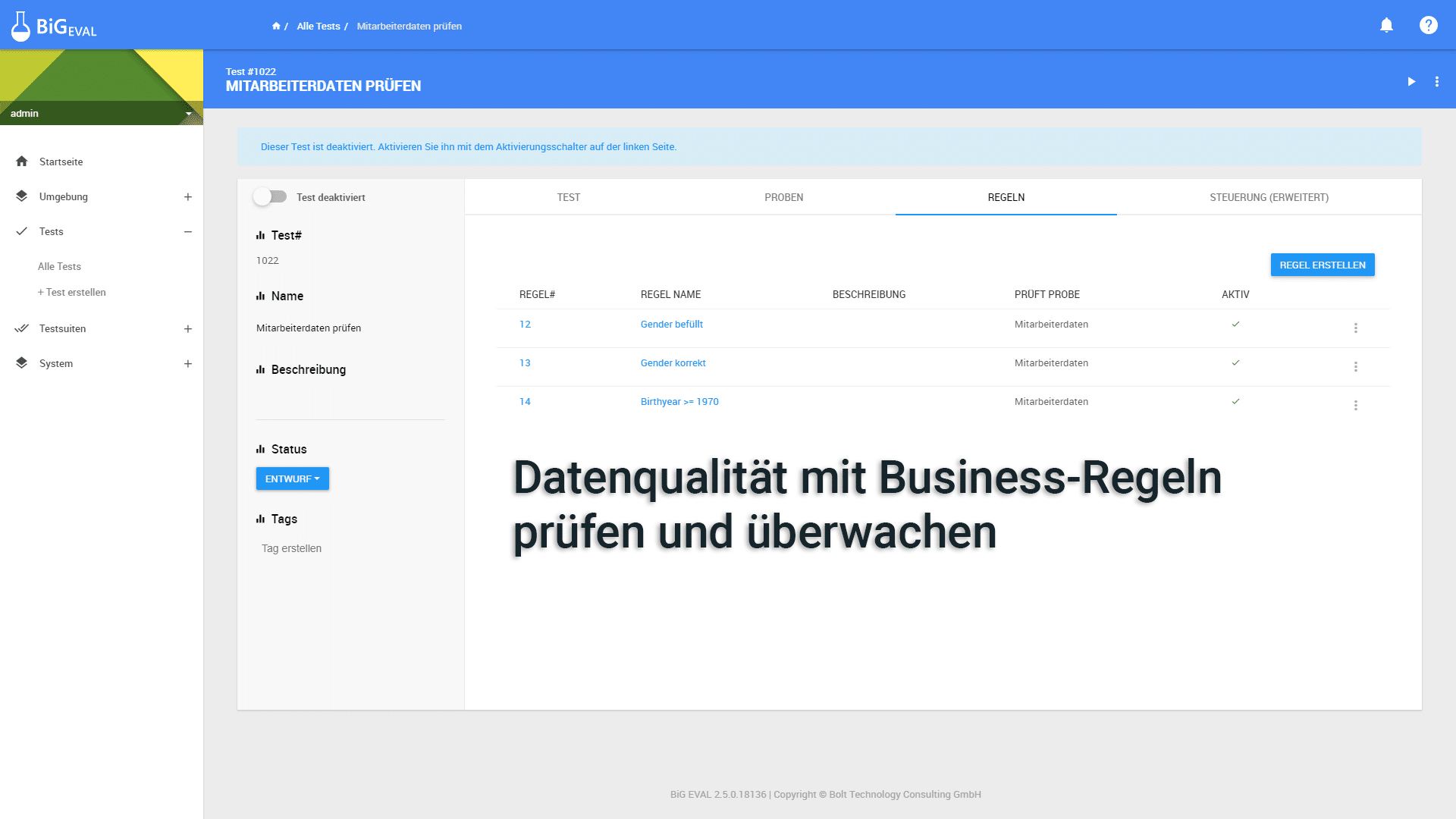The height and width of the screenshot is (819, 1456).
Task: Click the BiG EVAL logo
Action: (53, 25)
